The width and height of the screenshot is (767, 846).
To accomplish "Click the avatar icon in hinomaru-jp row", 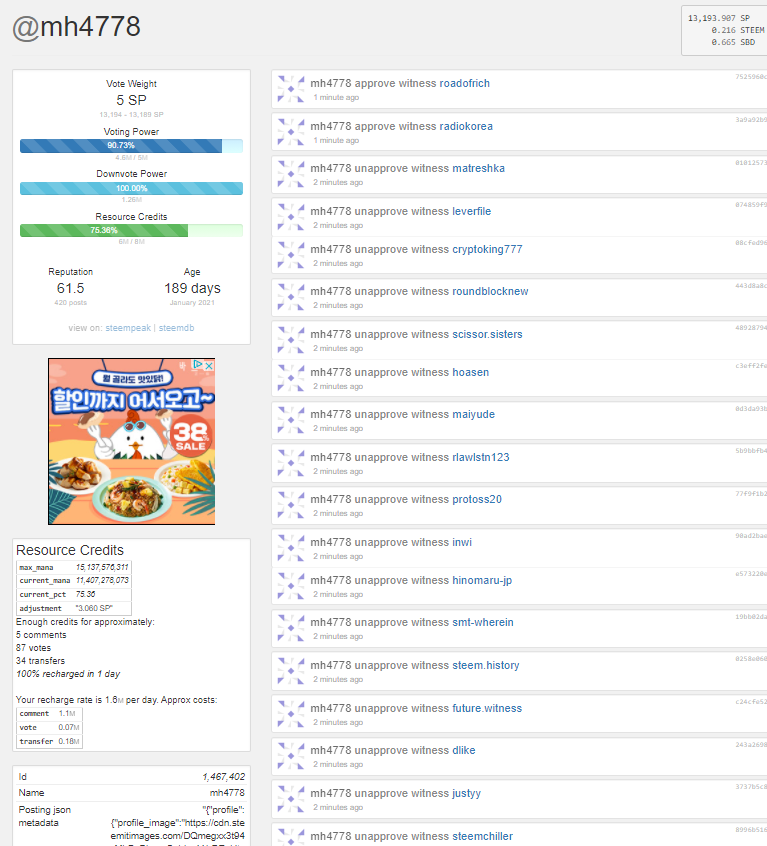I will click(x=291, y=586).
